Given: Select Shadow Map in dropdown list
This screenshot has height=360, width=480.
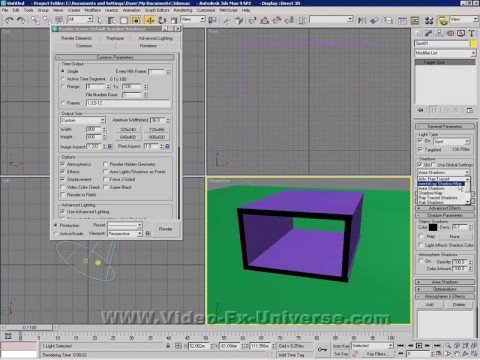Looking at the screenshot, I should 430,193.
